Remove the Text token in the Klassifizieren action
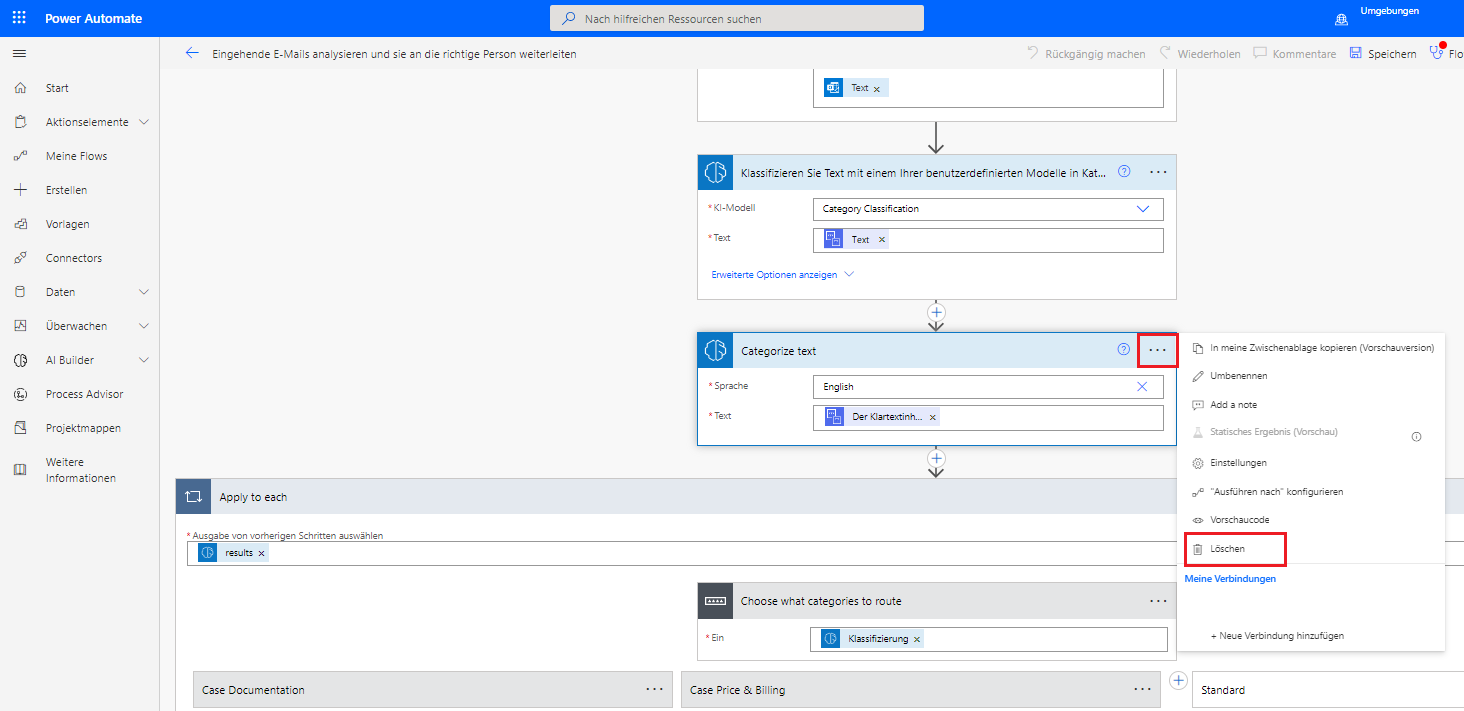Viewport: 1464px width, 711px height. 881,240
